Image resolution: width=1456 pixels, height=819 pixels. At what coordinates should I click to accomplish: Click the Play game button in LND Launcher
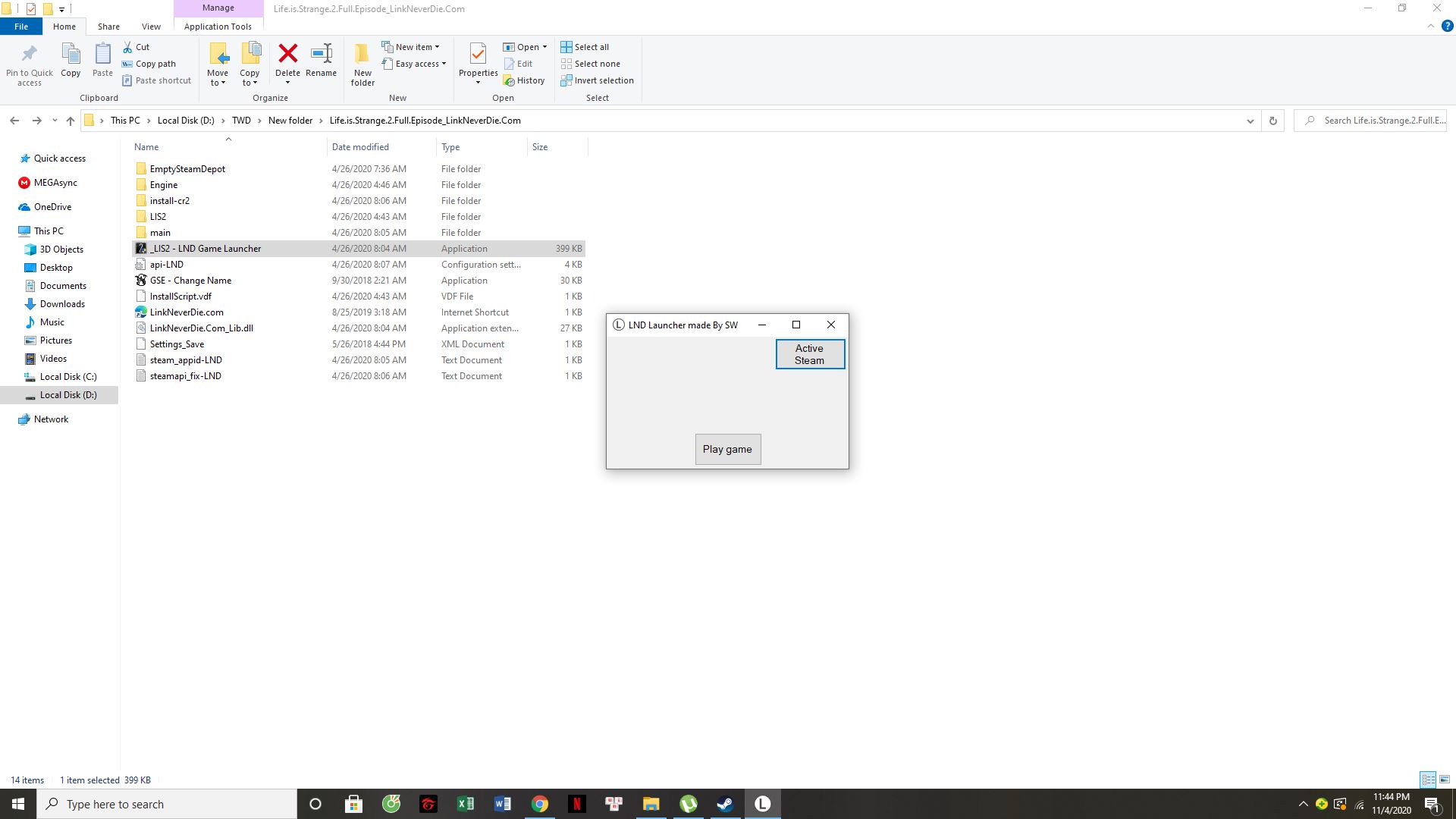point(727,449)
